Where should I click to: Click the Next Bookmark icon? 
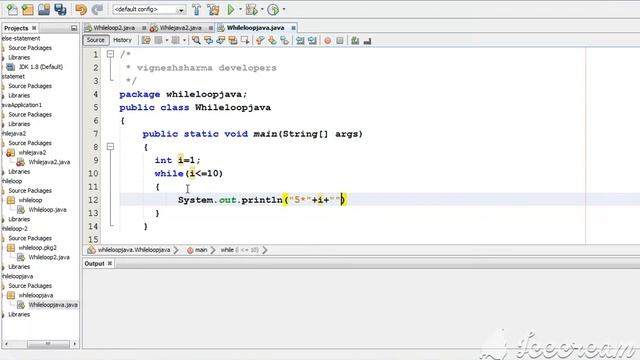[x=272, y=40]
